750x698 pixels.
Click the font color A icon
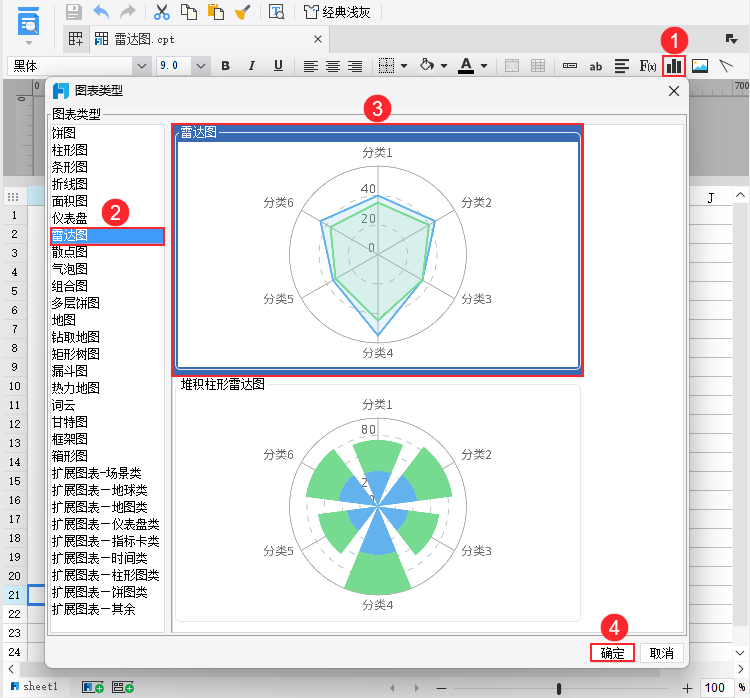pyautogui.click(x=466, y=66)
